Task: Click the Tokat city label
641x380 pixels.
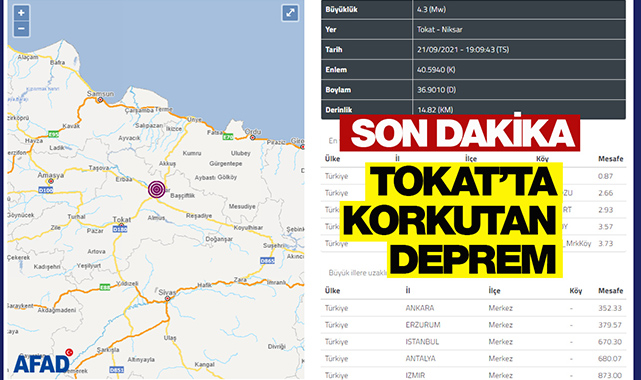Action: (122, 219)
